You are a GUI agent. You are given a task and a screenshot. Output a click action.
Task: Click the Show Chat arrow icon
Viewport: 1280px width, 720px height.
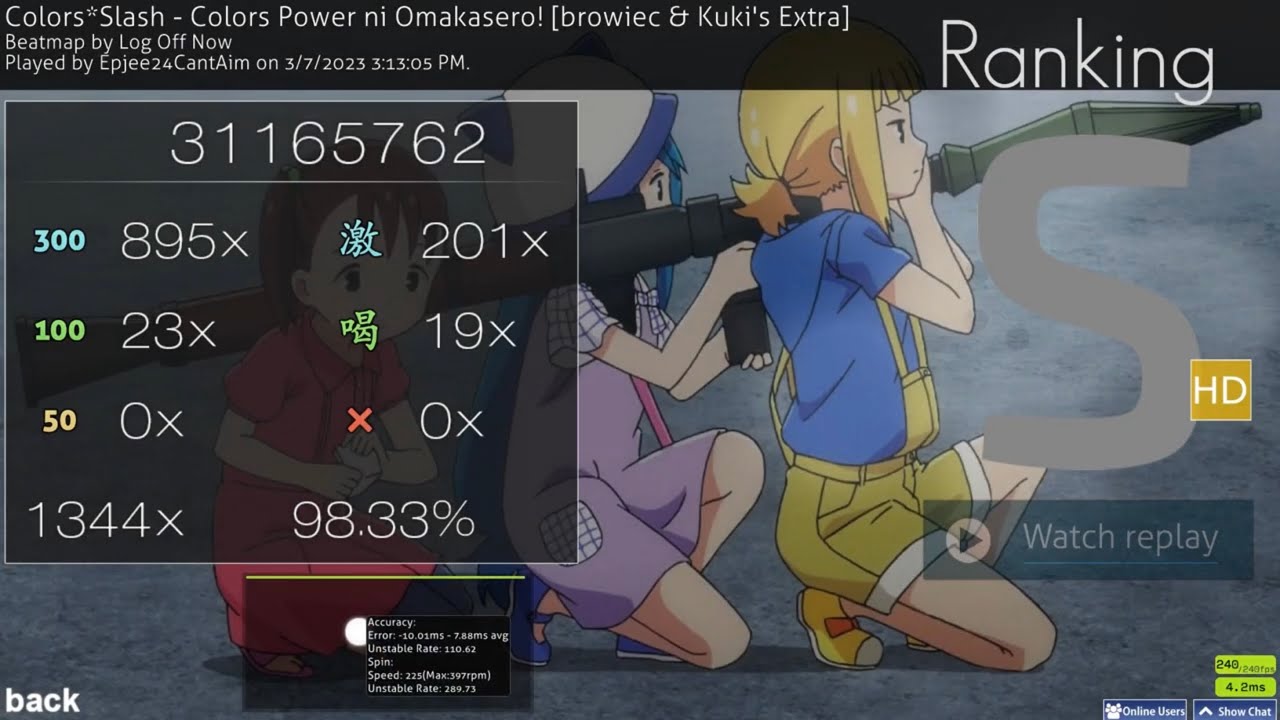[1205, 711]
